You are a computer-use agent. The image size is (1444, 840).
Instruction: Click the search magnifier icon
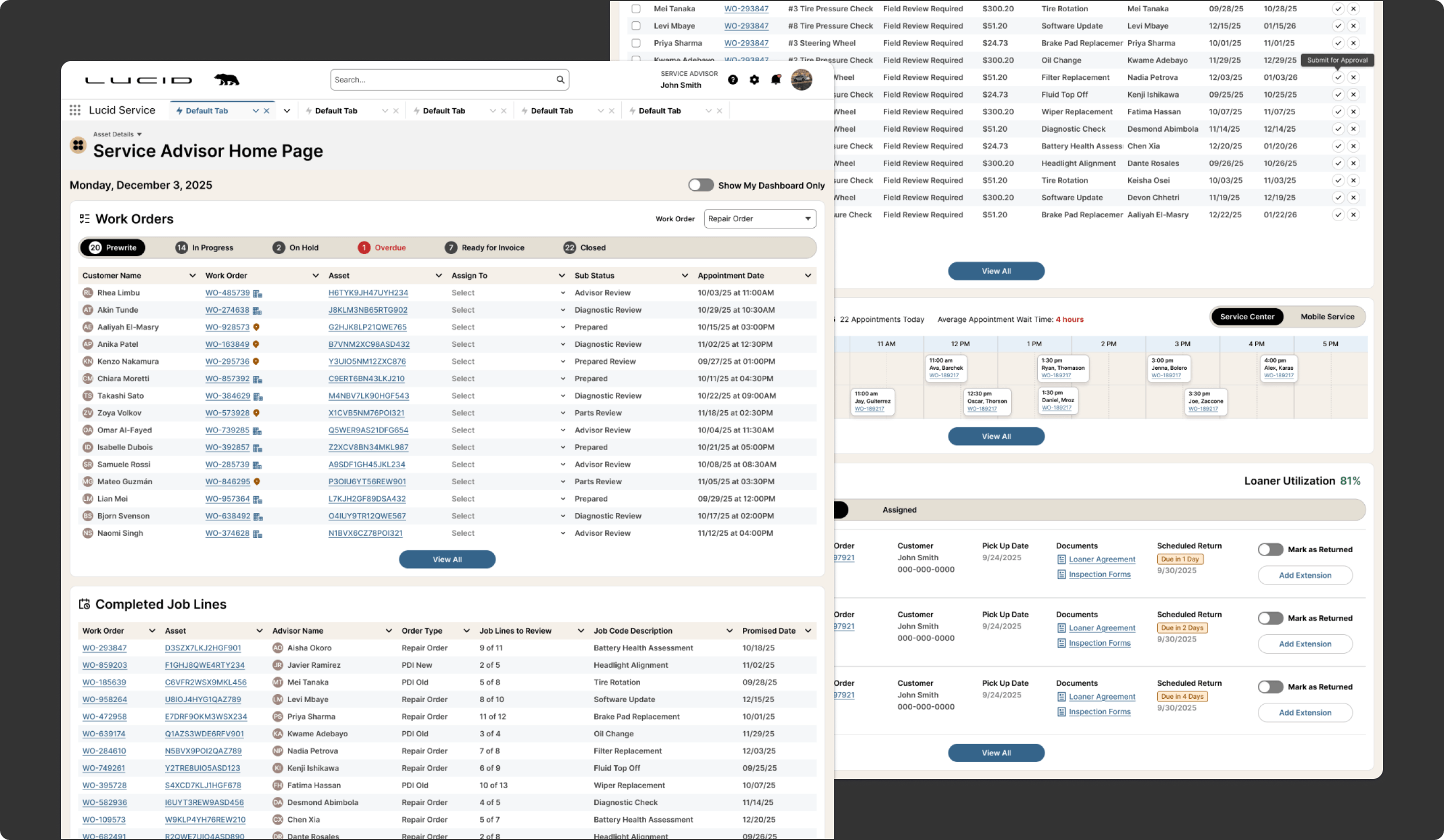click(560, 80)
